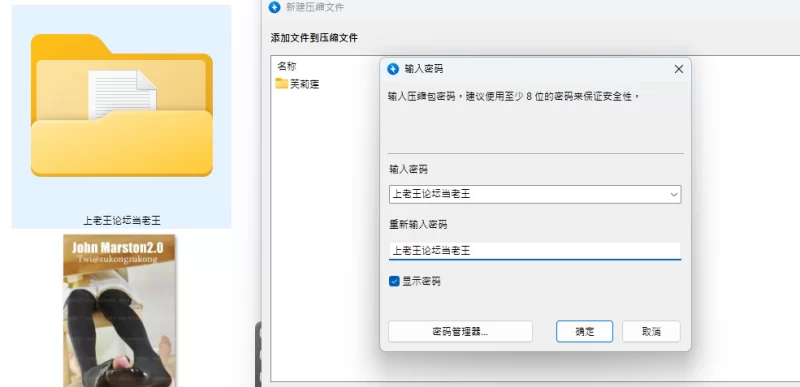Select the small folder icon next to 芙莉莲
Screen dimensions: 800x387
click(282, 84)
